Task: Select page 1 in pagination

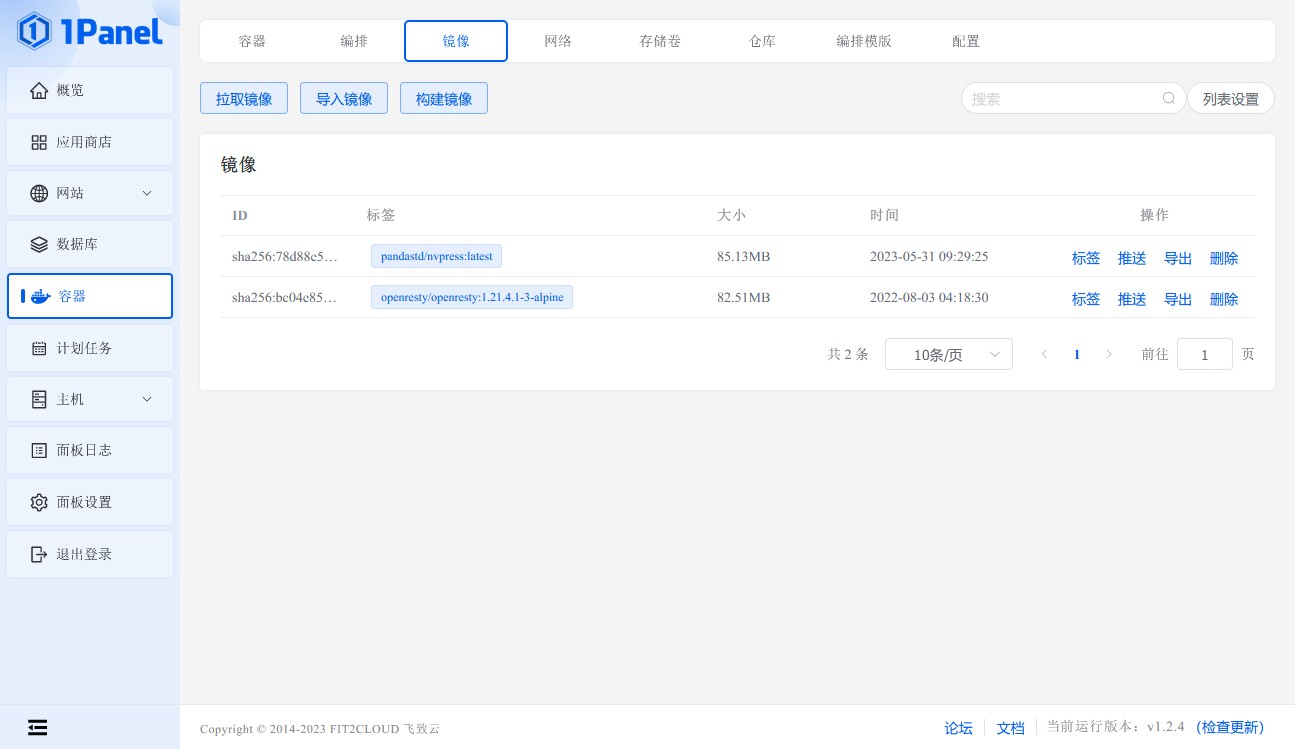Action: (1077, 354)
